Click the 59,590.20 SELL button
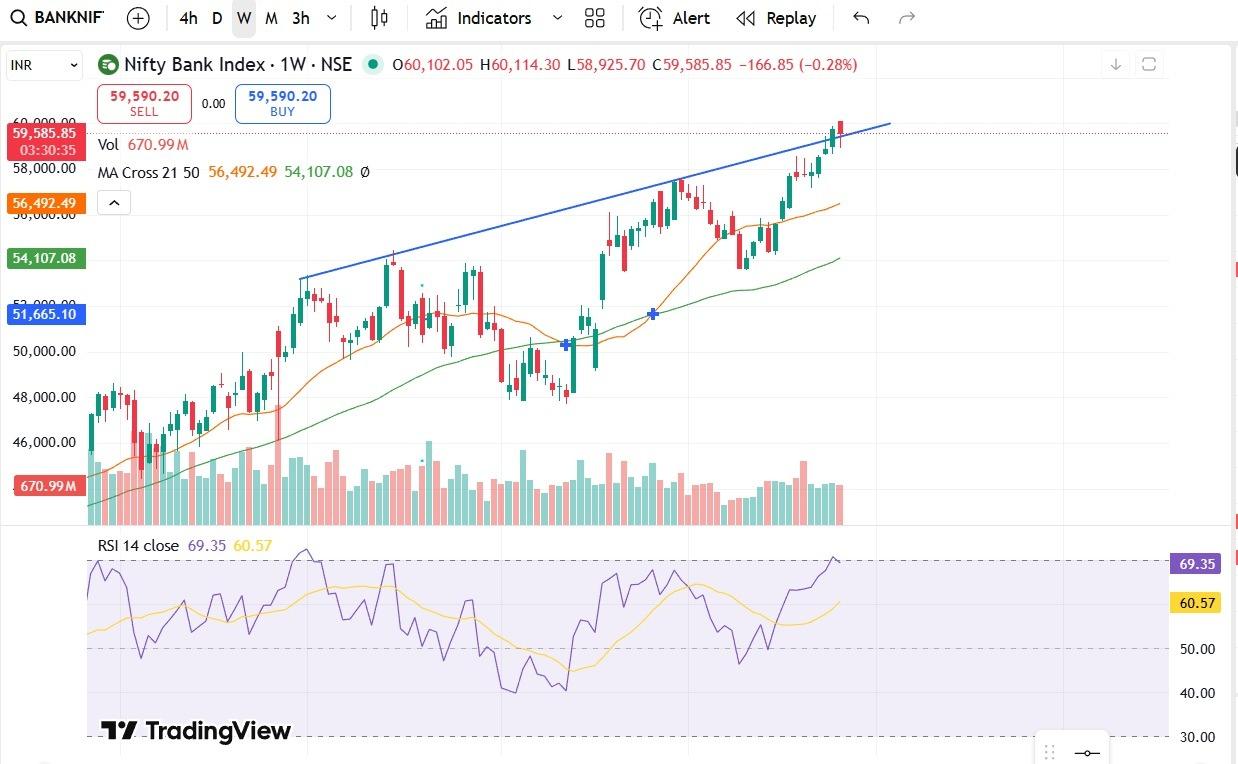The height and width of the screenshot is (764, 1238). click(x=144, y=104)
